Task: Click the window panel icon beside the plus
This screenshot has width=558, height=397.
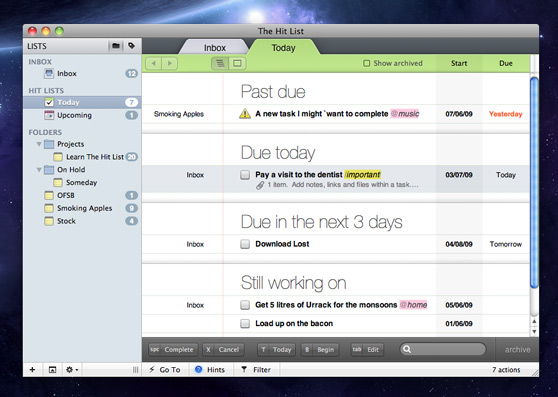Action: point(52,370)
